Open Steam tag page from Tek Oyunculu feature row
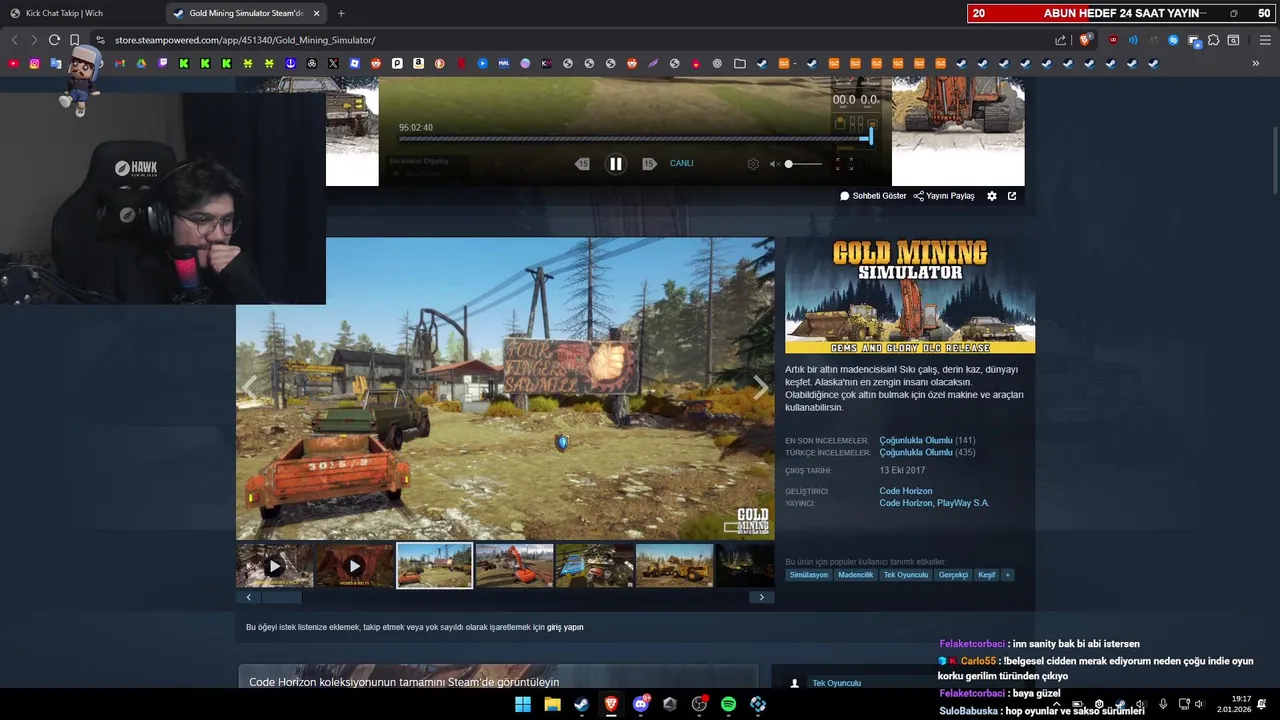1280x720 pixels. [x=837, y=683]
